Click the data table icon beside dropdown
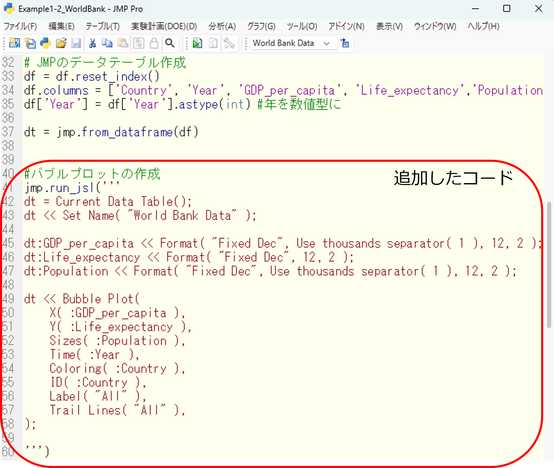Image resolution: width=554 pixels, height=468 pixels. [345, 43]
